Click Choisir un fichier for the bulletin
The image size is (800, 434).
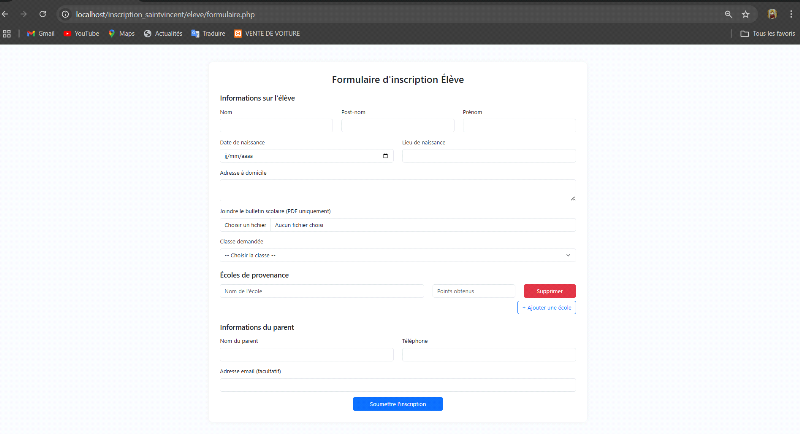(x=244, y=225)
